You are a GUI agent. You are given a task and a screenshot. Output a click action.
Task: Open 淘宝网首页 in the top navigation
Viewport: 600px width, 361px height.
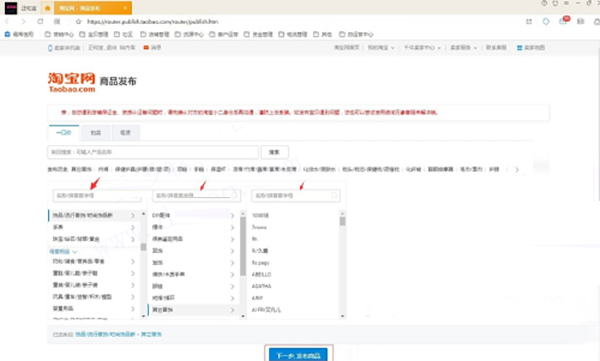coord(347,47)
